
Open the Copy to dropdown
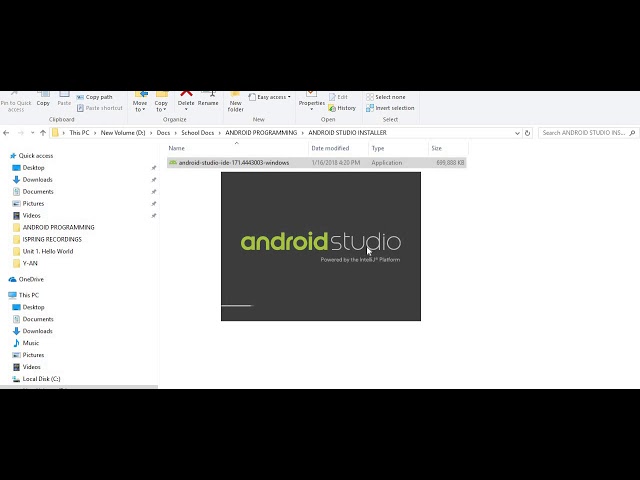[x=161, y=102]
